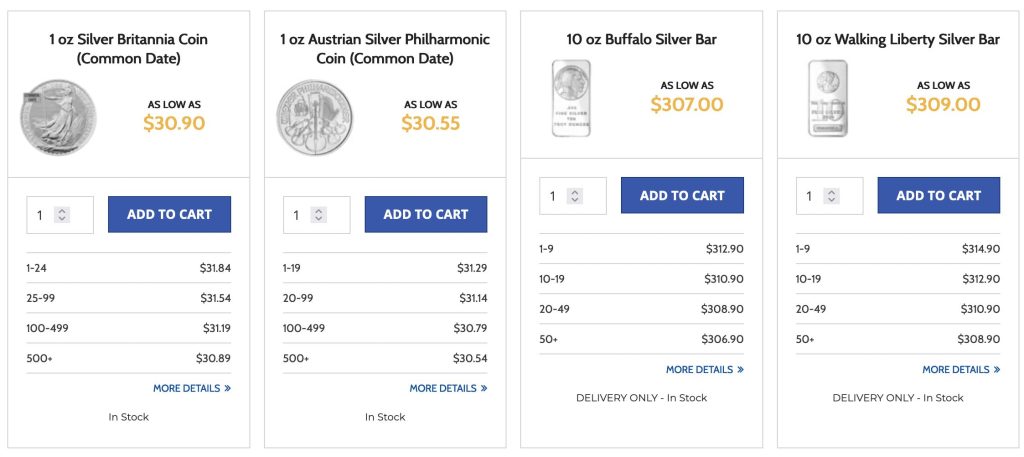The image size is (1024, 457).
Task: Click the Buffalo Silver Bar quantity stepper
Action: [575, 196]
